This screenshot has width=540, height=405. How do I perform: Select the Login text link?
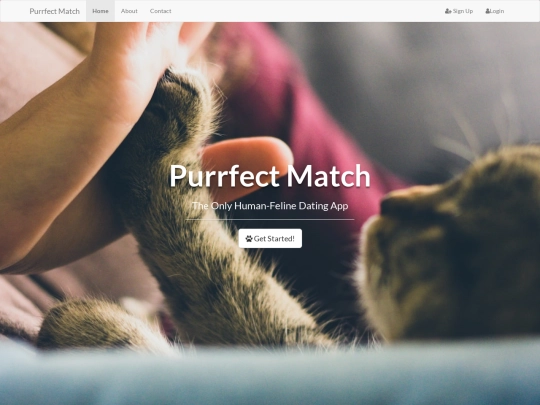(497, 11)
